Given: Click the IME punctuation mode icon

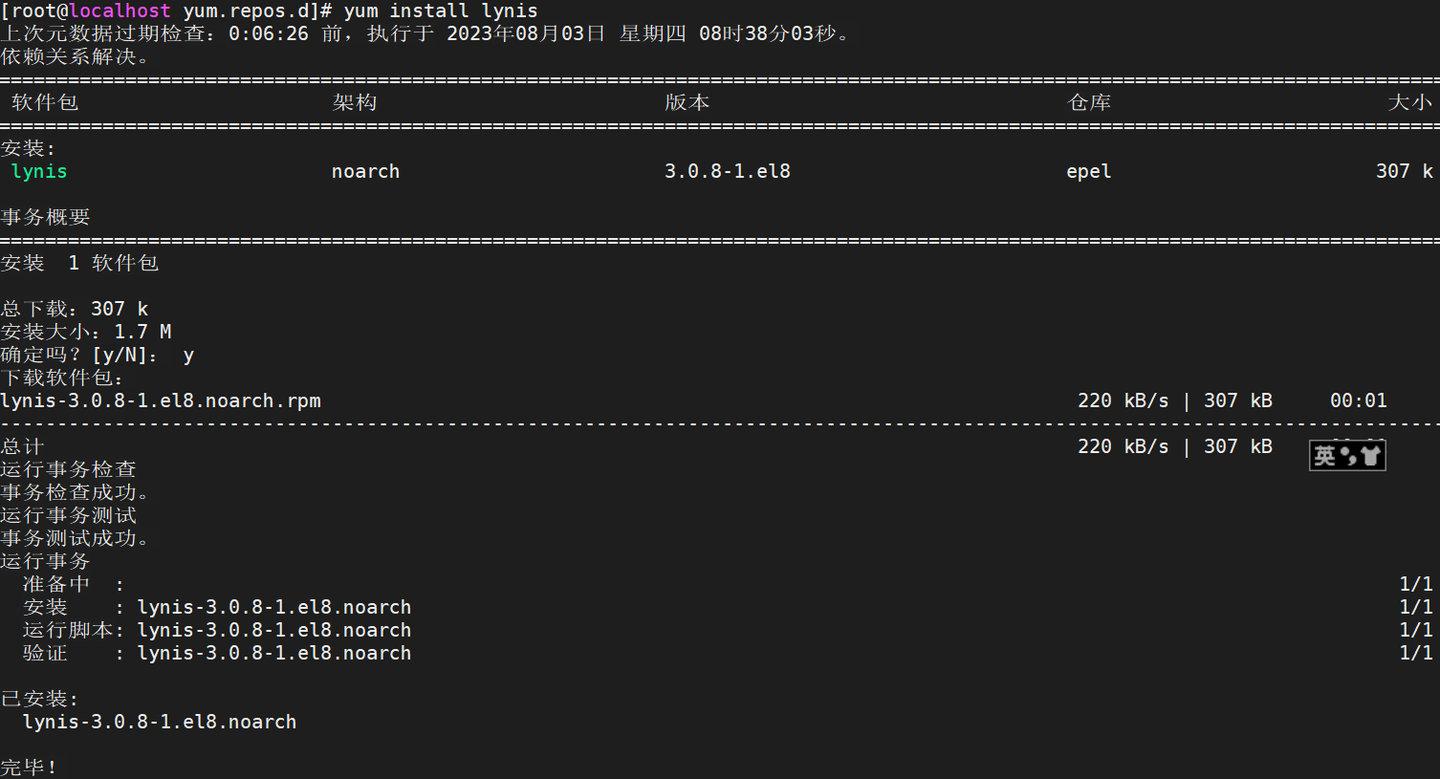Looking at the screenshot, I should click(1349, 457).
